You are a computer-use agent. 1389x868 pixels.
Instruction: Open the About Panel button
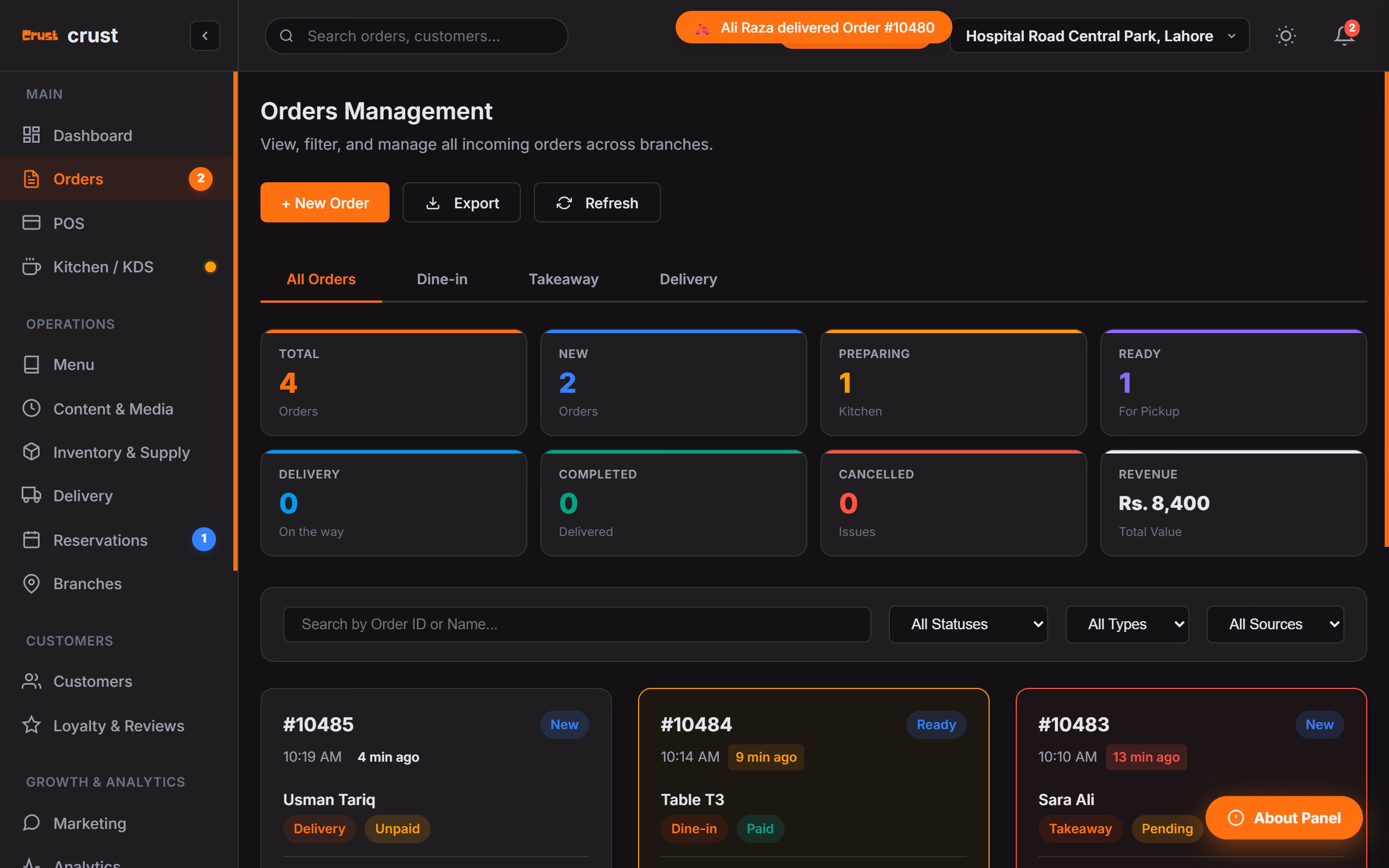[x=1284, y=818]
